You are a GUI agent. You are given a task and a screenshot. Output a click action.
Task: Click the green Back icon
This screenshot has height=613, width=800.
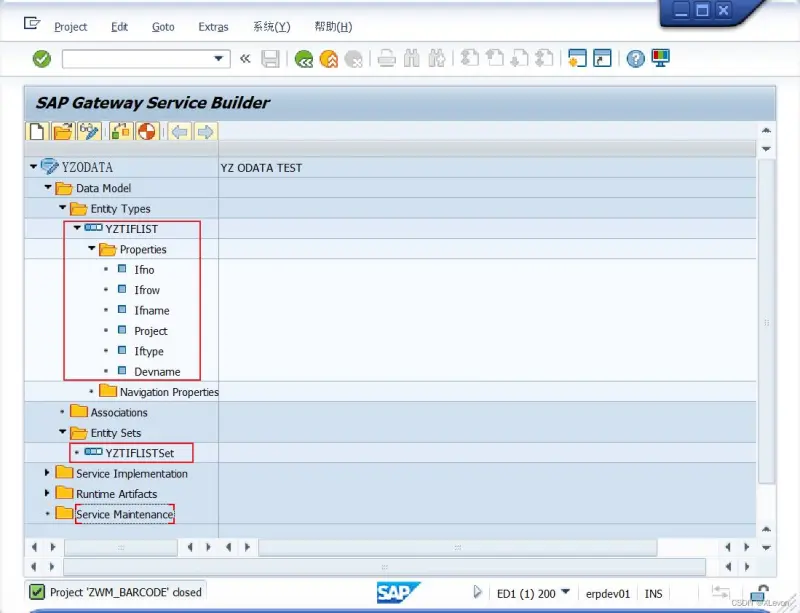tap(304, 59)
